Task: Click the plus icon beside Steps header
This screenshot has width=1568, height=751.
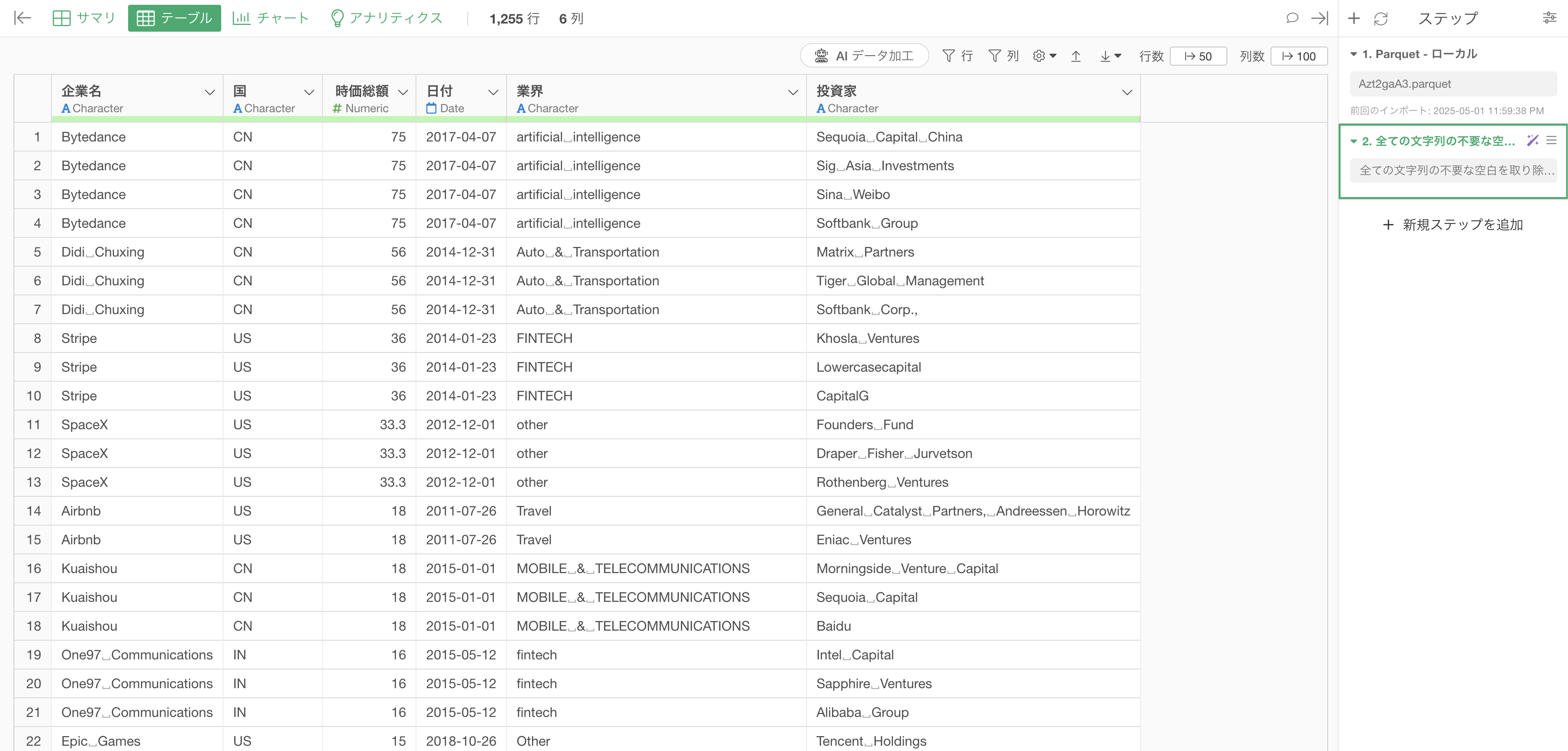Action: pos(1354,18)
